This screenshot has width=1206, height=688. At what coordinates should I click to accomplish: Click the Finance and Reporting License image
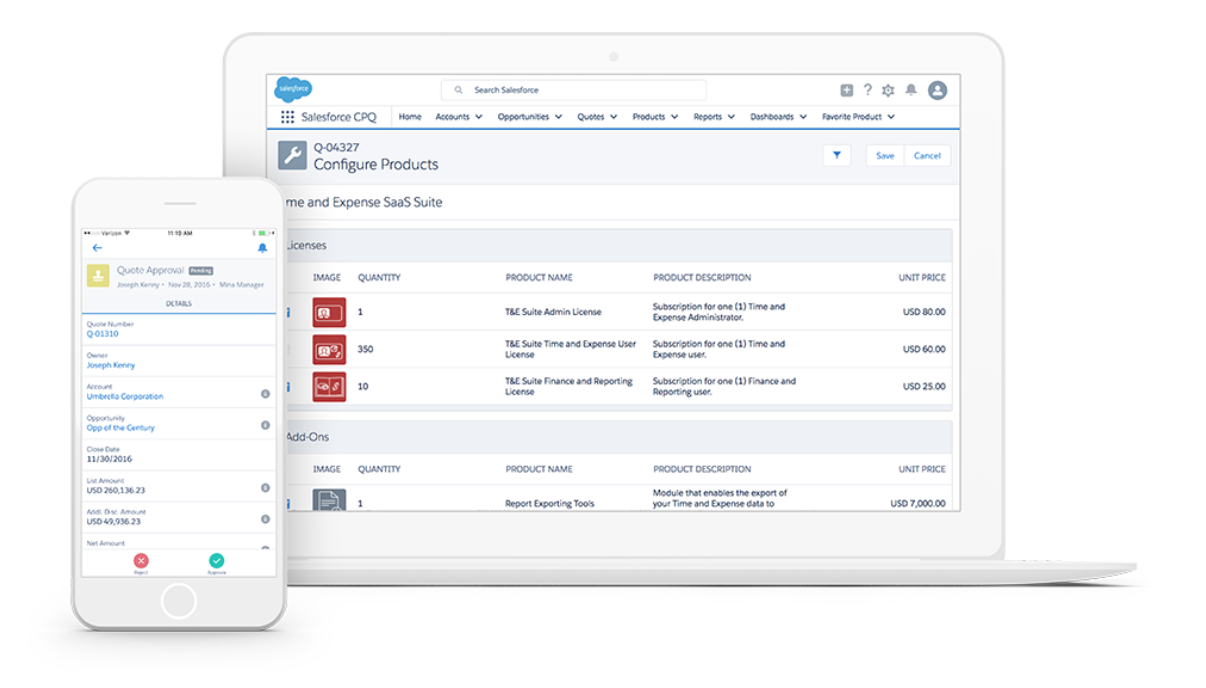(x=329, y=386)
